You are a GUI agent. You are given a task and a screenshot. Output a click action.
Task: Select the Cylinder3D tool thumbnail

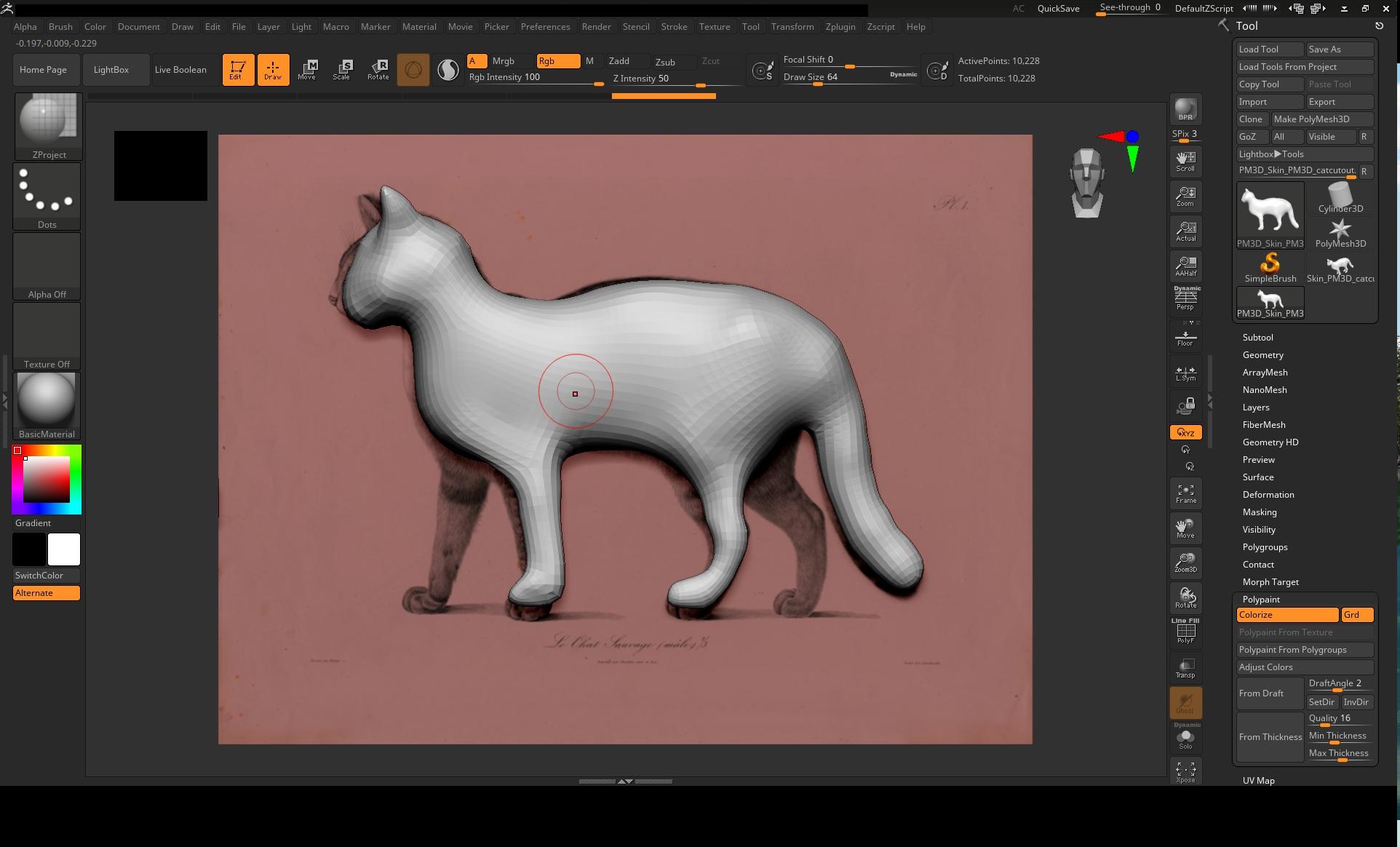[x=1340, y=198]
